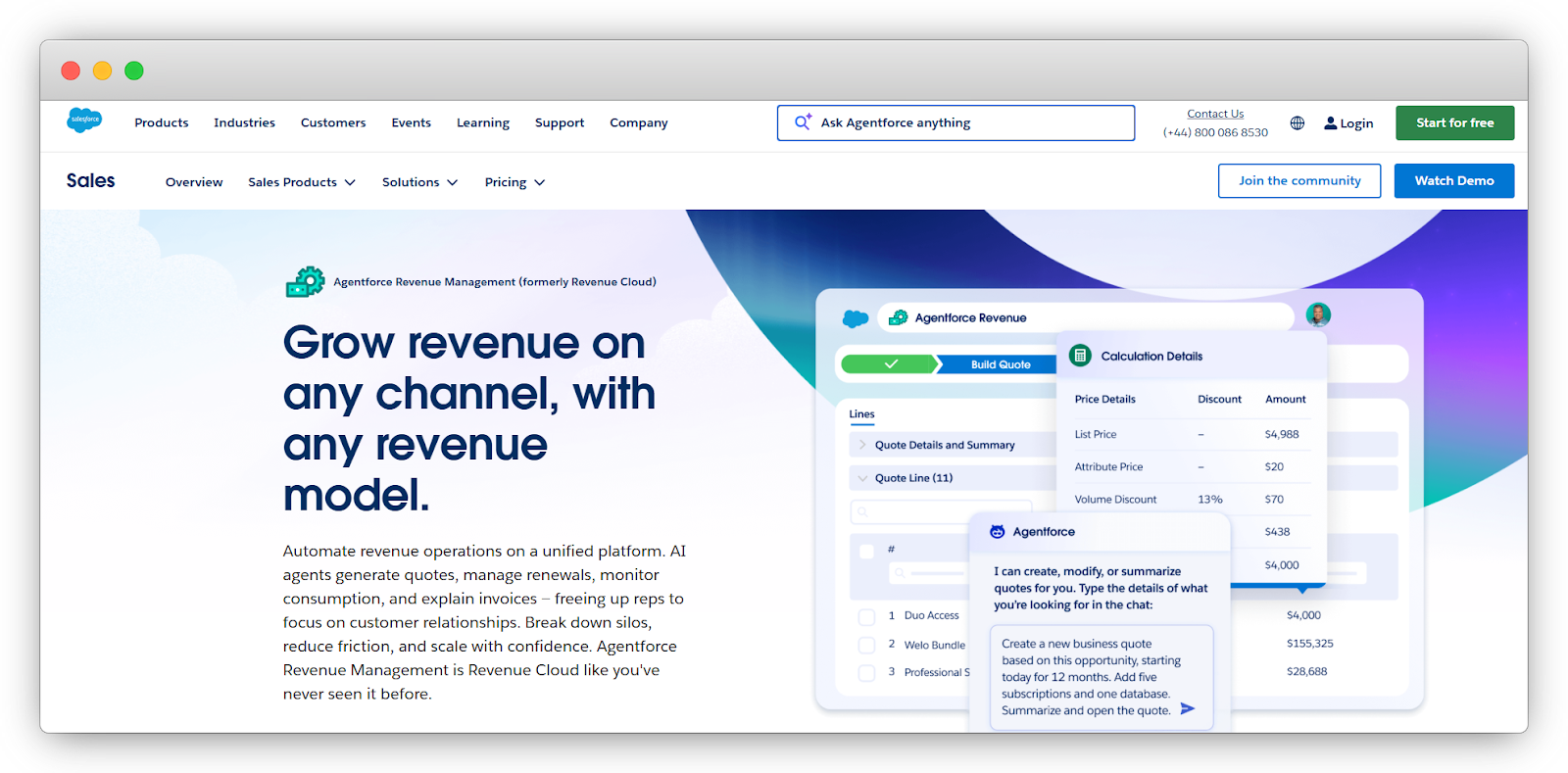Expand Quote Details and Summary section

[862, 445]
